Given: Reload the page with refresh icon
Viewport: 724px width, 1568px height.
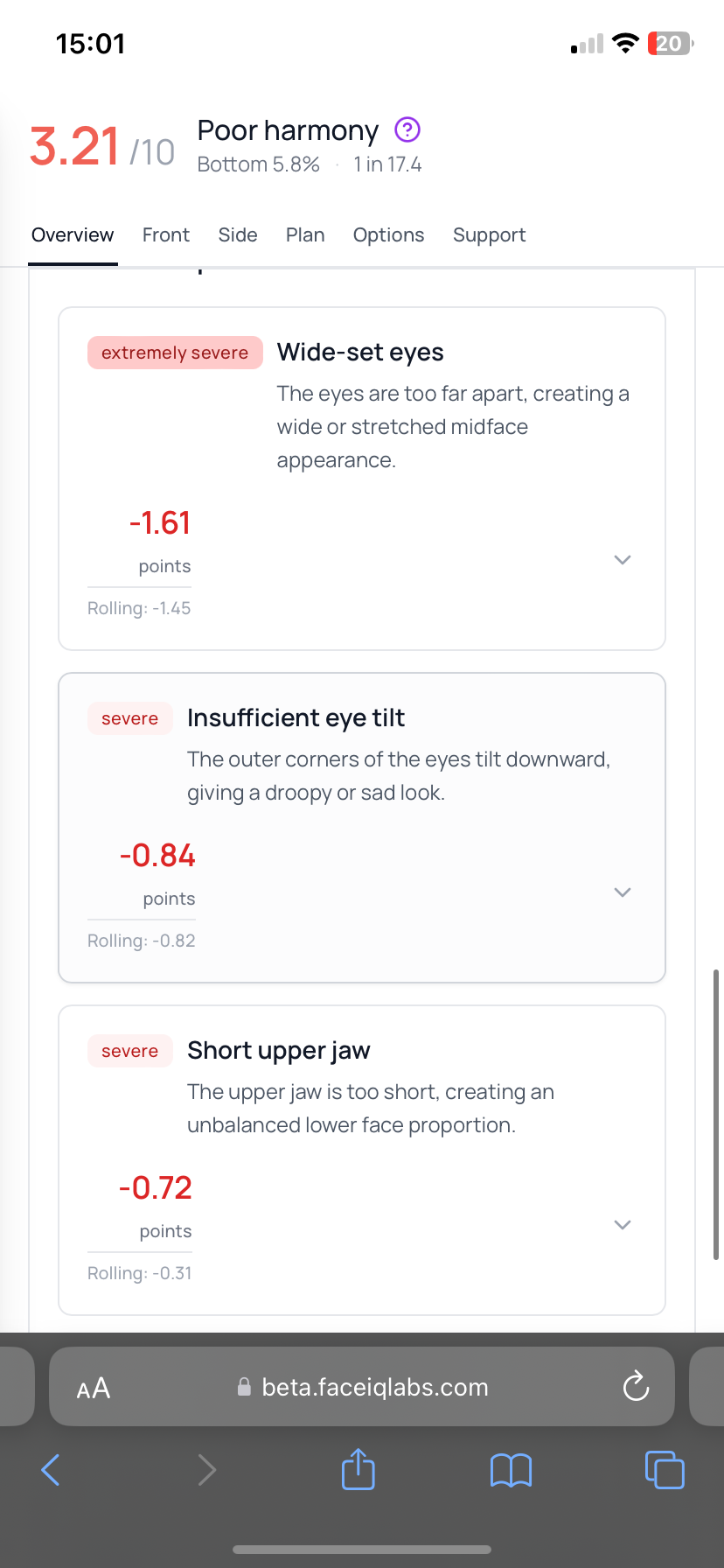Looking at the screenshot, I should pyautogui.click(x=636, y=1387).
